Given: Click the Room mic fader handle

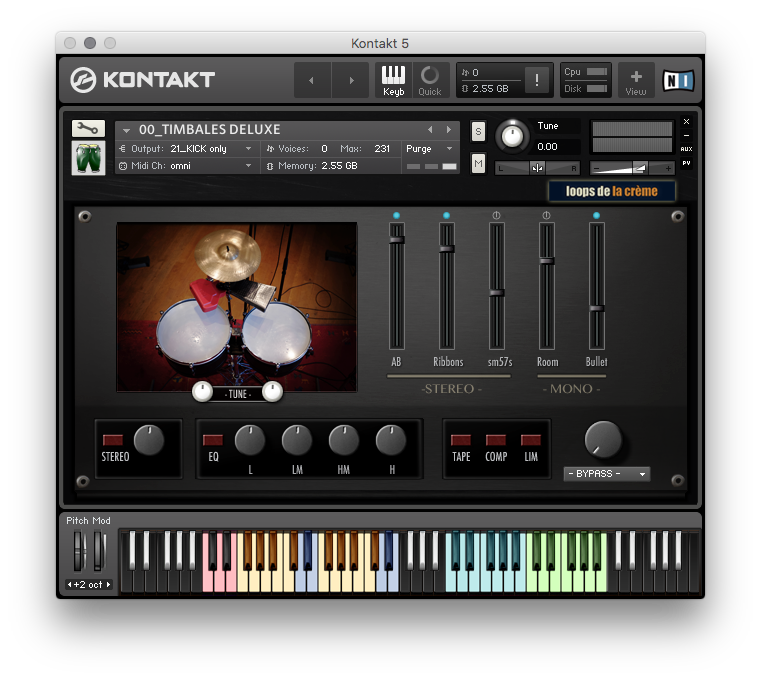Looking at the screenshot, I should 547,261.
